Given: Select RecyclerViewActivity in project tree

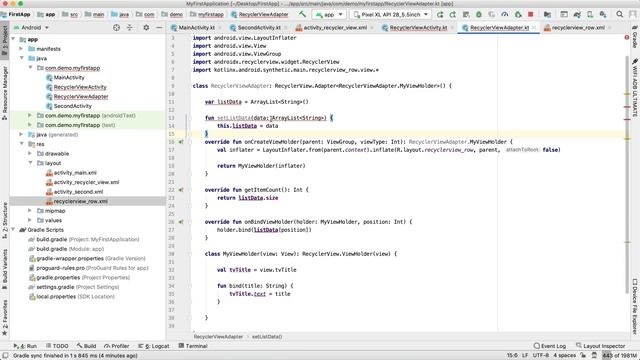Looking at the screenshot, I should [80, 87].
